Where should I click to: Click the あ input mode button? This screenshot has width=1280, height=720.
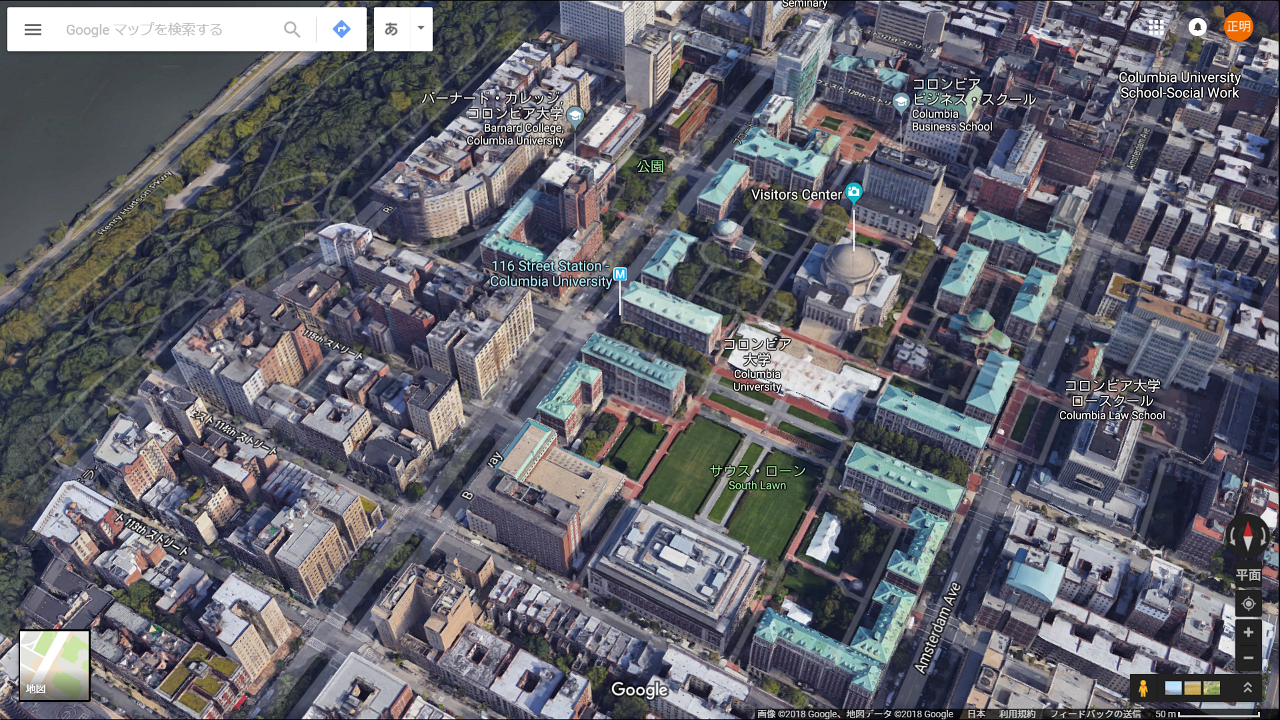pos(391,29)
